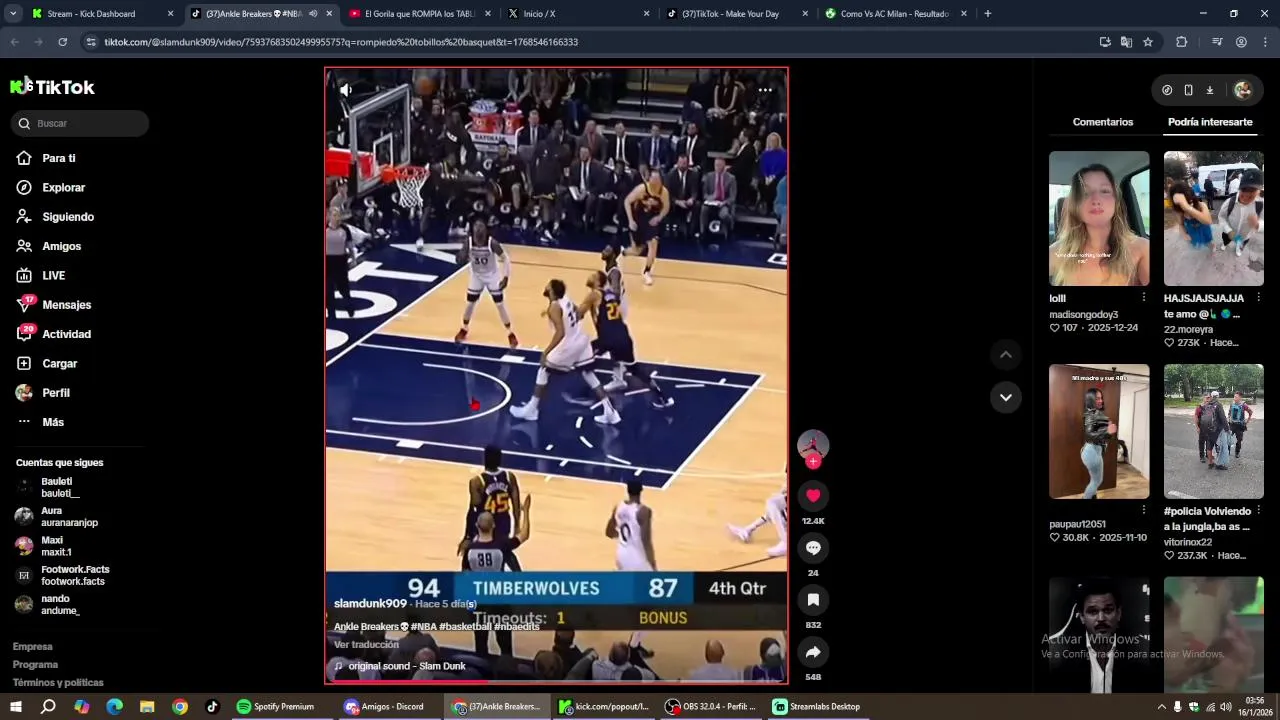Image resolution: width=1280 pixels, height=720 pixels.
Task: Open the slamdunk909 username link
Action: point(370,604)
